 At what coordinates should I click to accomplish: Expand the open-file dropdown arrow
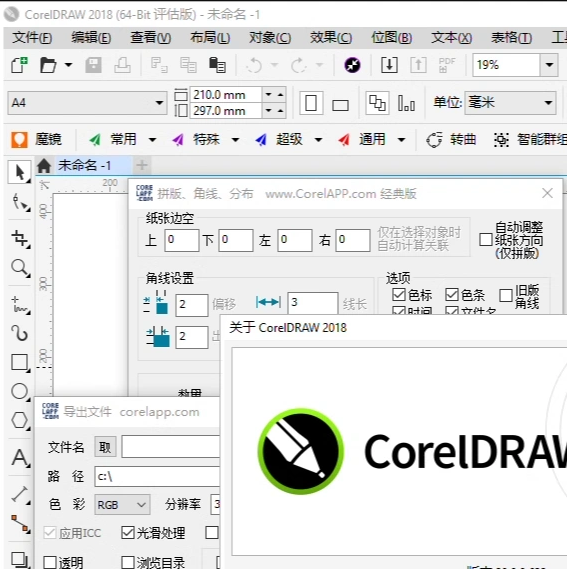[68, 65]
